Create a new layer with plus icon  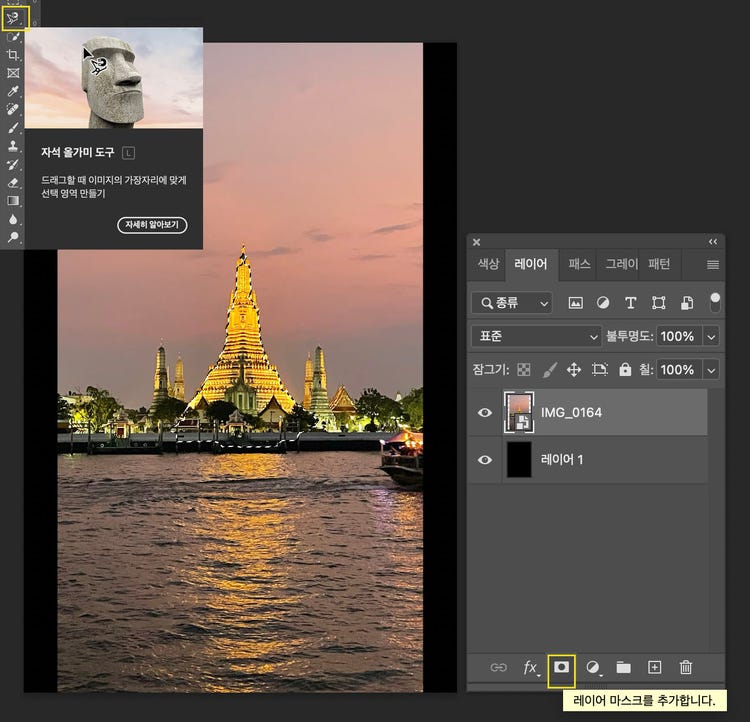(x=655, y=667)
